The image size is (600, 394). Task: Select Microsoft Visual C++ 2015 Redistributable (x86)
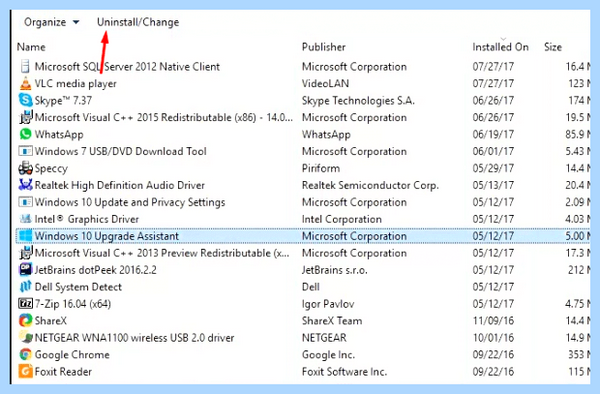(163, 117)
